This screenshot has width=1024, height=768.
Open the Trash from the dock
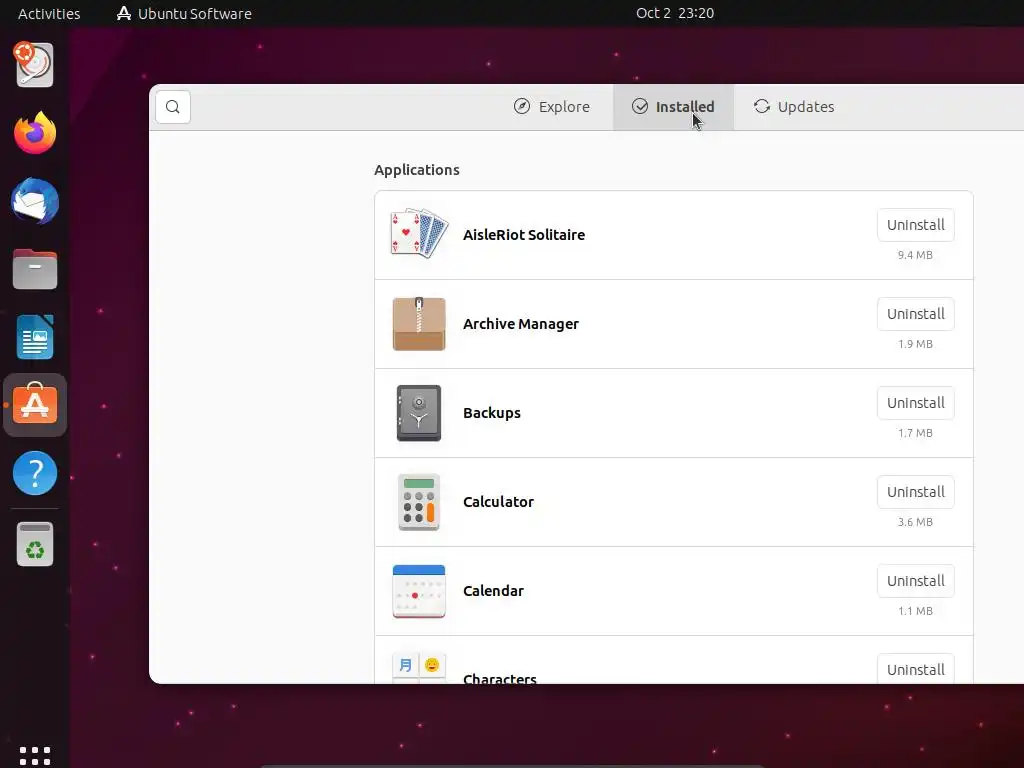(x=35, y=544)
